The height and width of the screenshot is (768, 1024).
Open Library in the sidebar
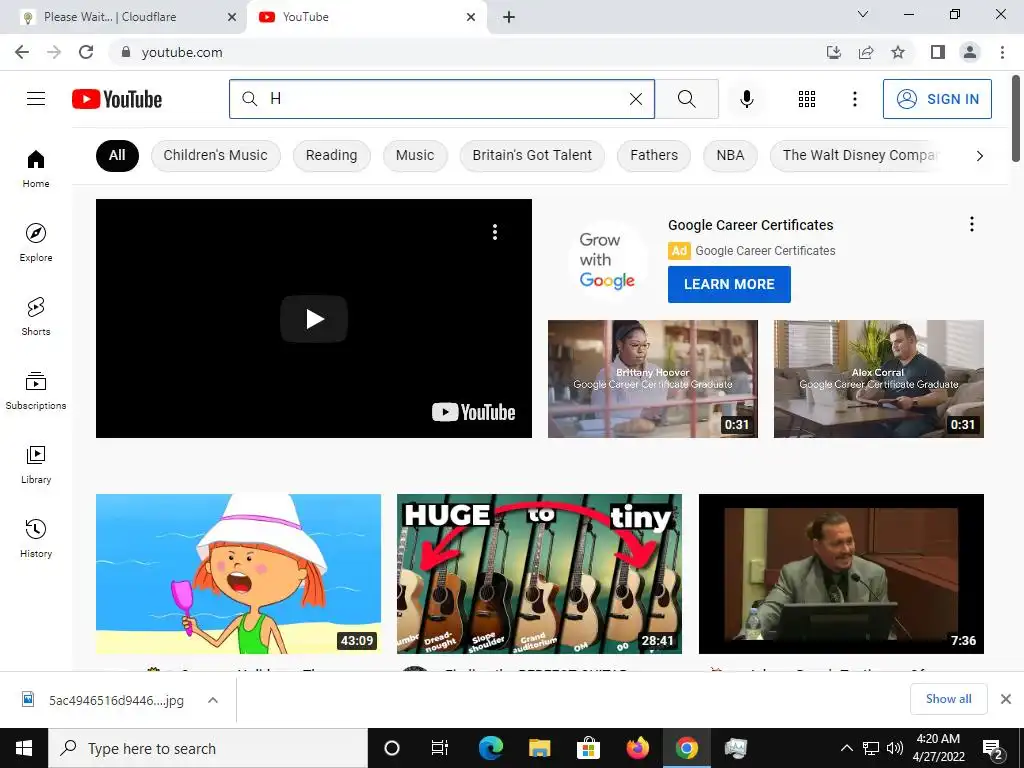click(36, 464)
